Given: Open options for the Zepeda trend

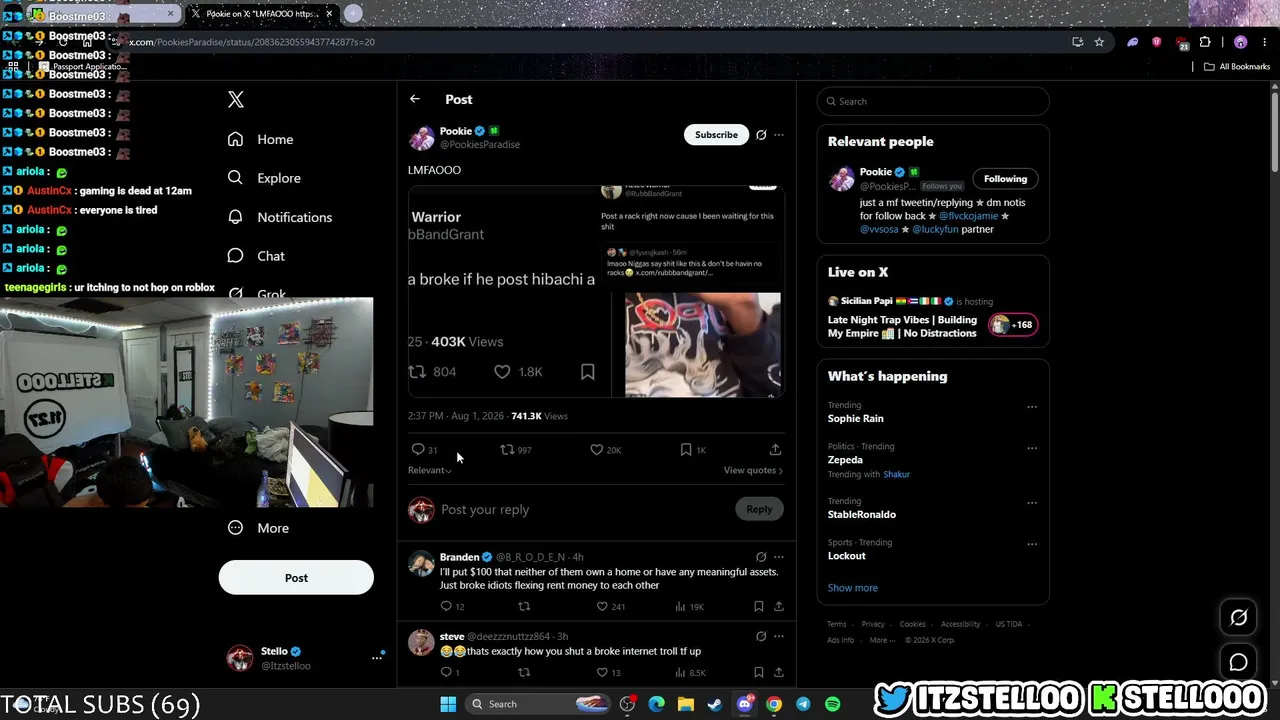Looking at the screenshot, I should pyautogui.click(x=1032, y=448).
